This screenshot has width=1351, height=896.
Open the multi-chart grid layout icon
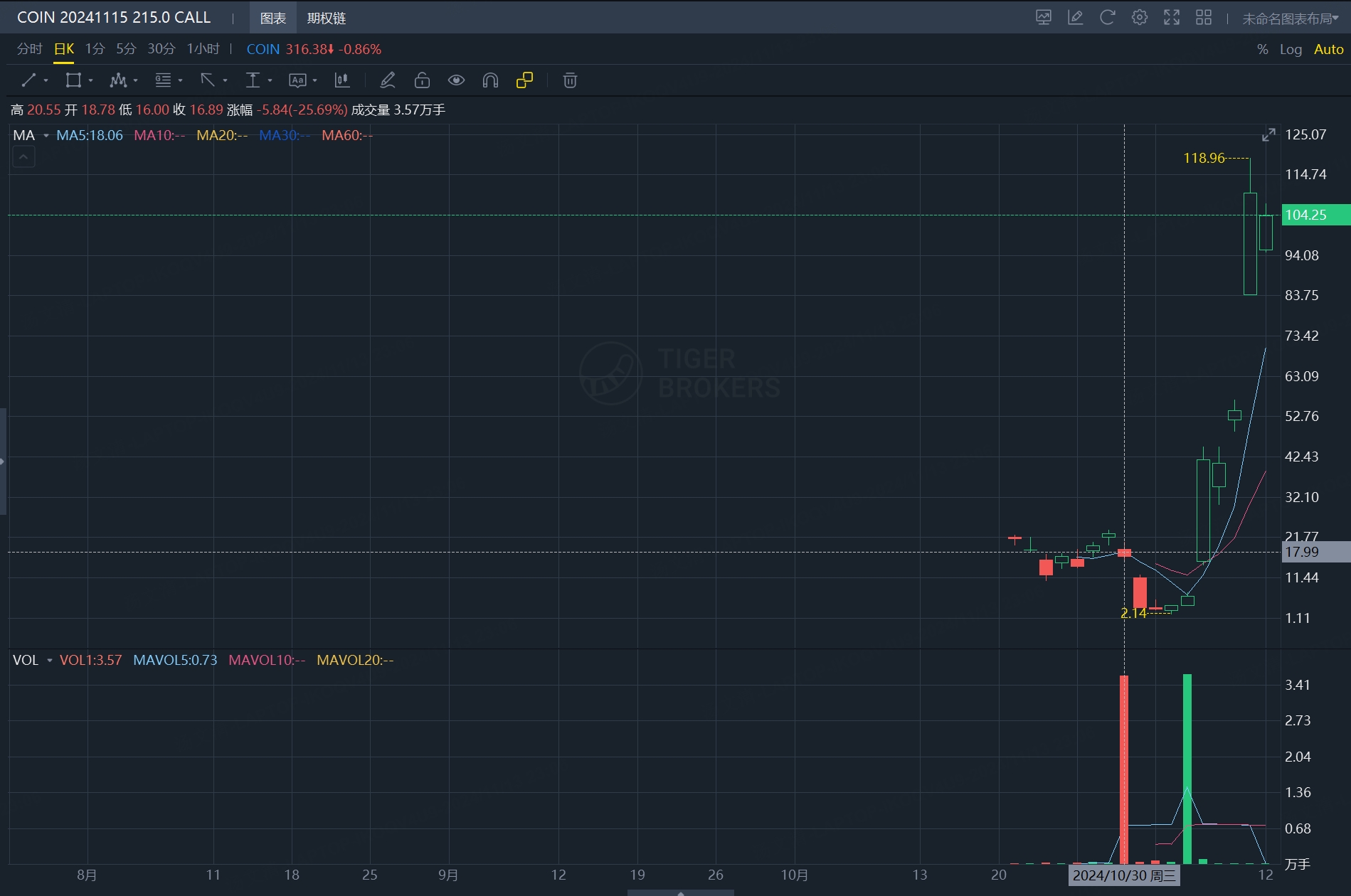coord(1204,18)
